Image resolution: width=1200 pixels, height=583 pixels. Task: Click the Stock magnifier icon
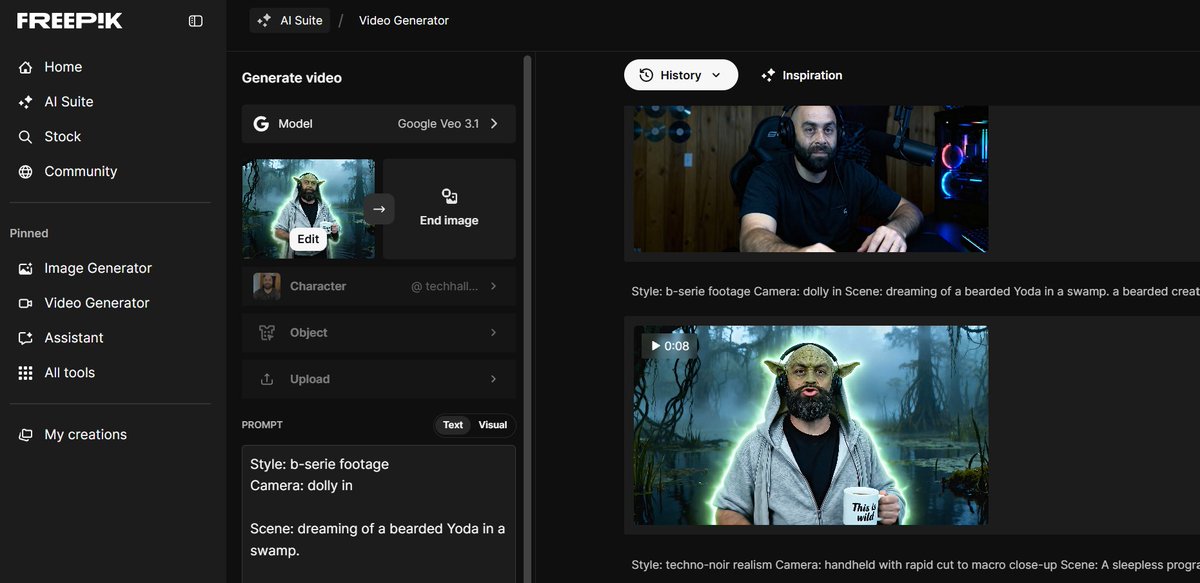point(26,137)
